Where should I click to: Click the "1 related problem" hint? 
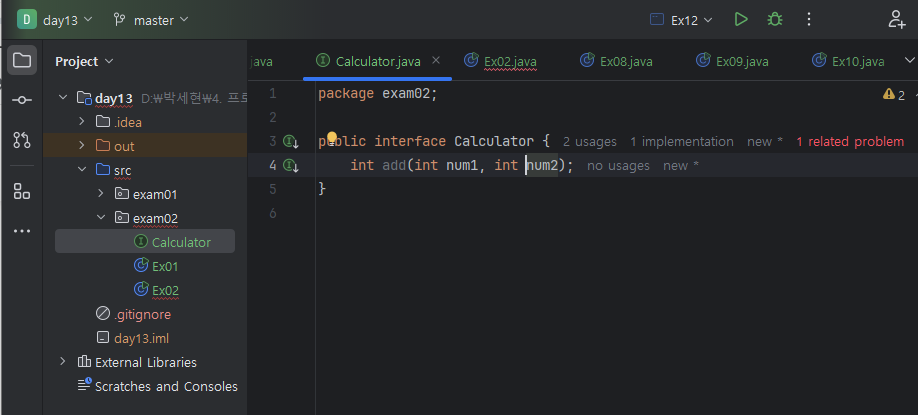pyautogui.click(x=850, y=142)
